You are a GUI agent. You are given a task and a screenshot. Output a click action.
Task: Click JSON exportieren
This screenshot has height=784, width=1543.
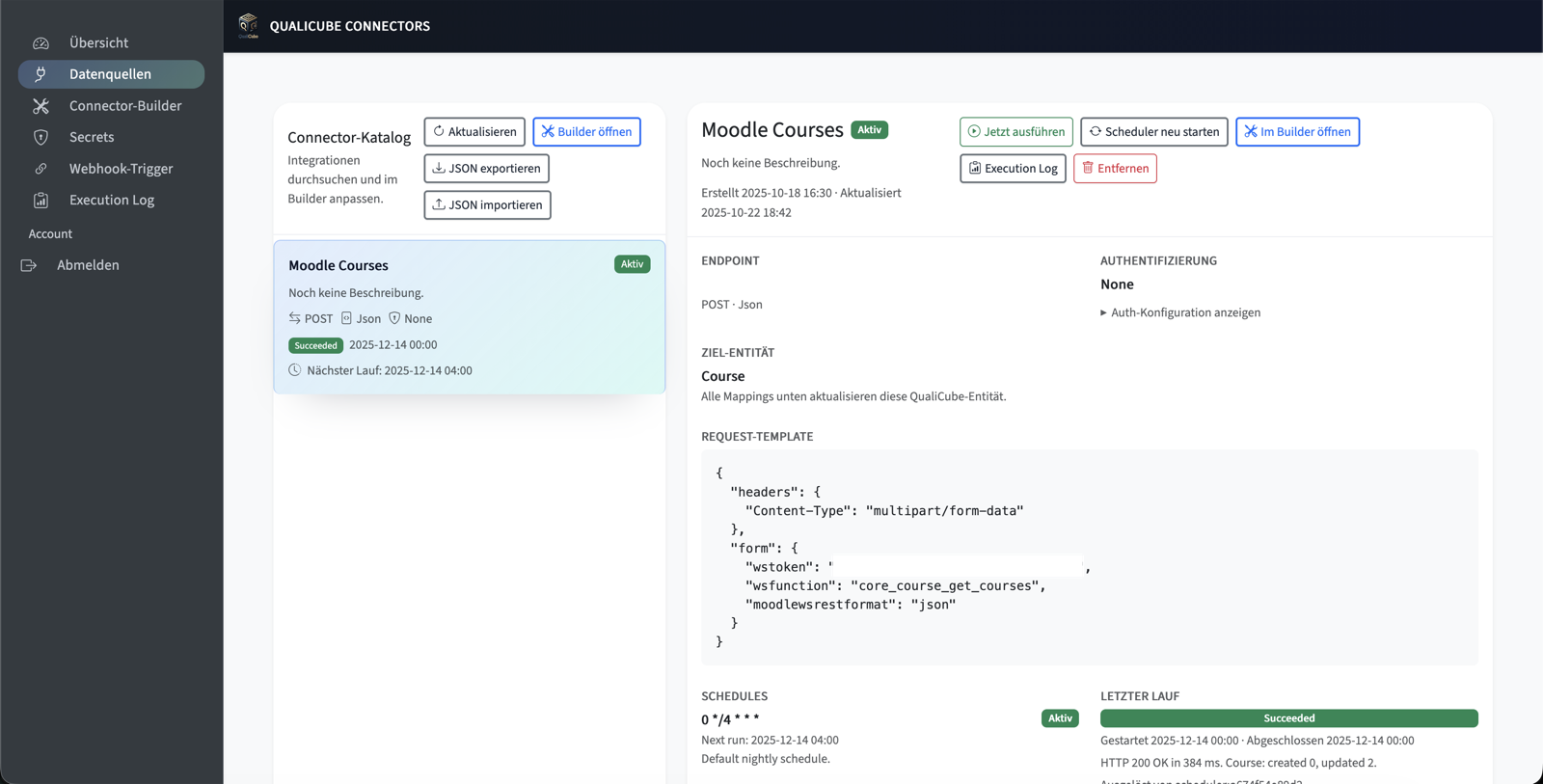(x=486, y=169)
